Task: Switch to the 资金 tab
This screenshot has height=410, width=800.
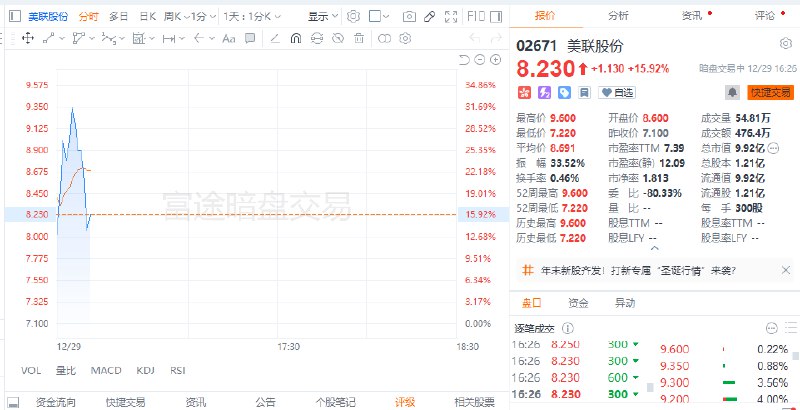Action: (x=578, y=303)
